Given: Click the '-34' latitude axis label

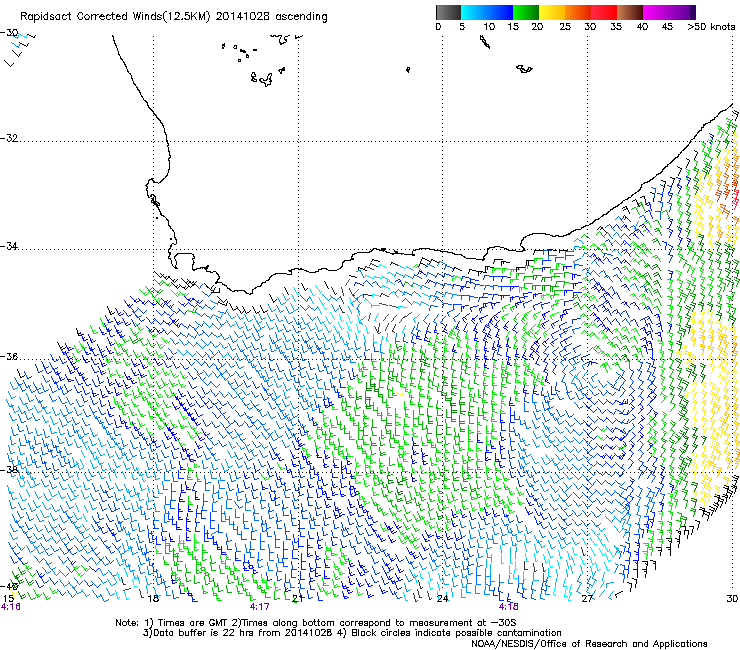Looking at the screenshot, I should tap(9, 246).
